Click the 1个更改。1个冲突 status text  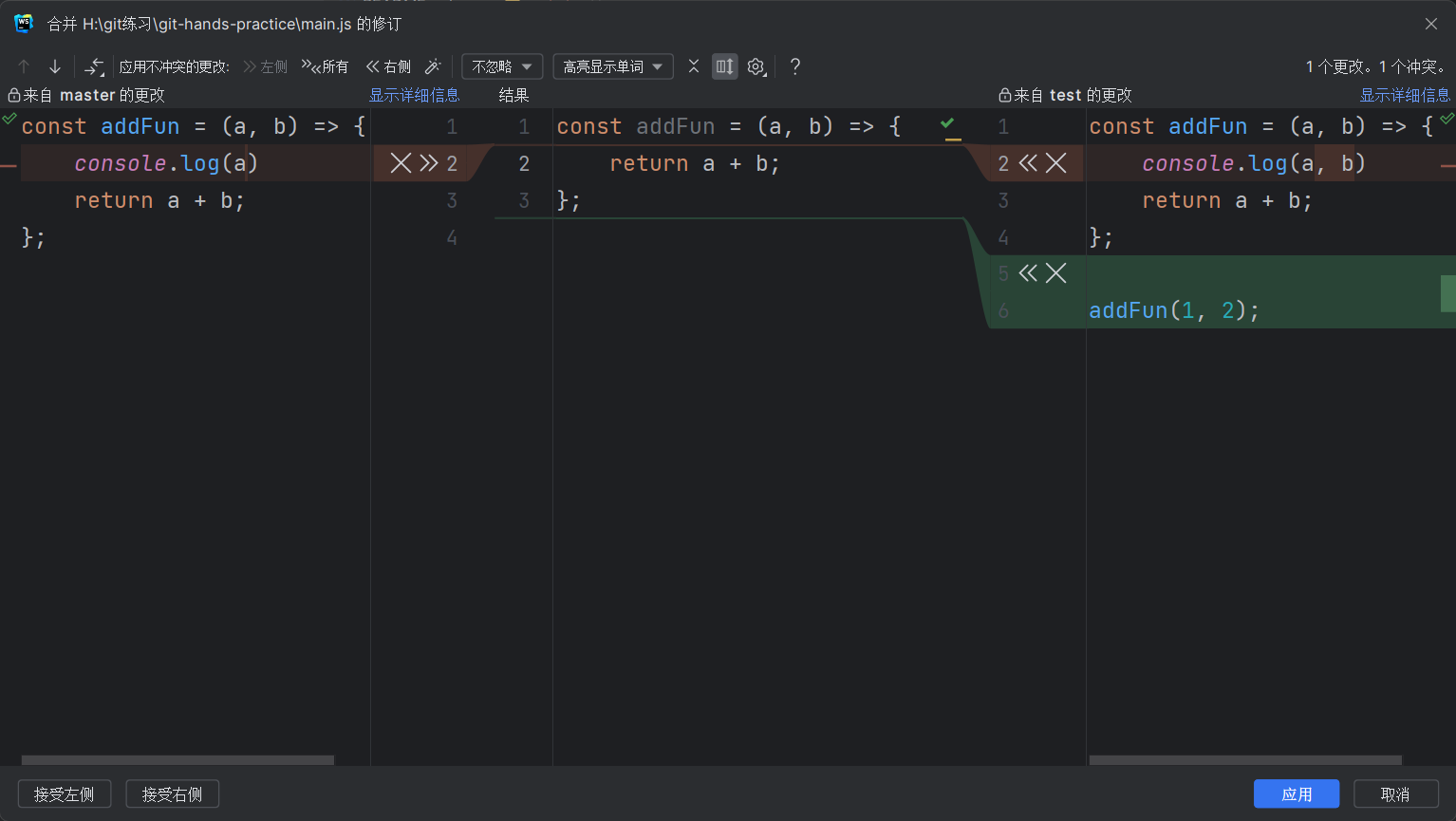pyautogui.click(x=1377, y=66)
